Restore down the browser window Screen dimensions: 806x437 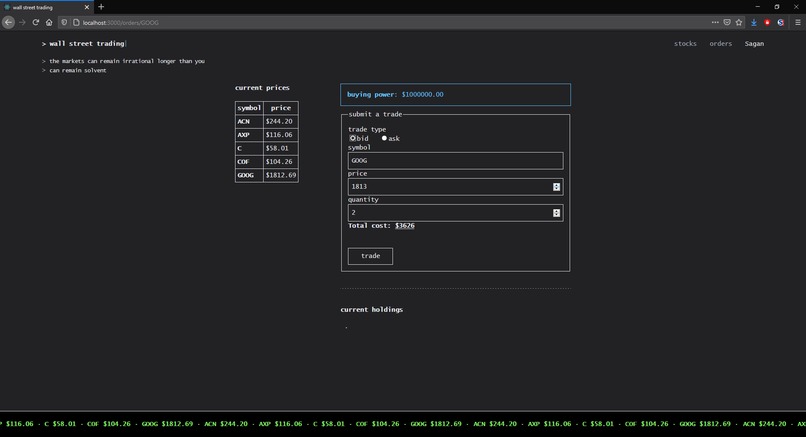point(777,7)
